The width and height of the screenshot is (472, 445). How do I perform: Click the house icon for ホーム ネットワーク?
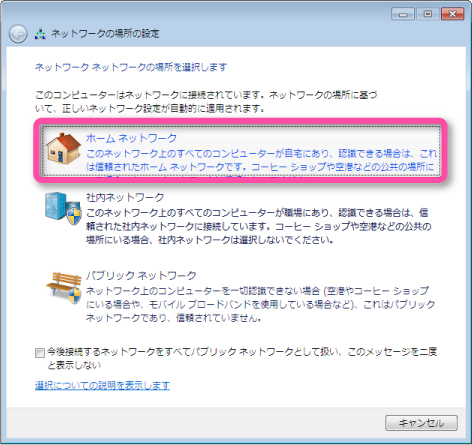coord(64,149)
